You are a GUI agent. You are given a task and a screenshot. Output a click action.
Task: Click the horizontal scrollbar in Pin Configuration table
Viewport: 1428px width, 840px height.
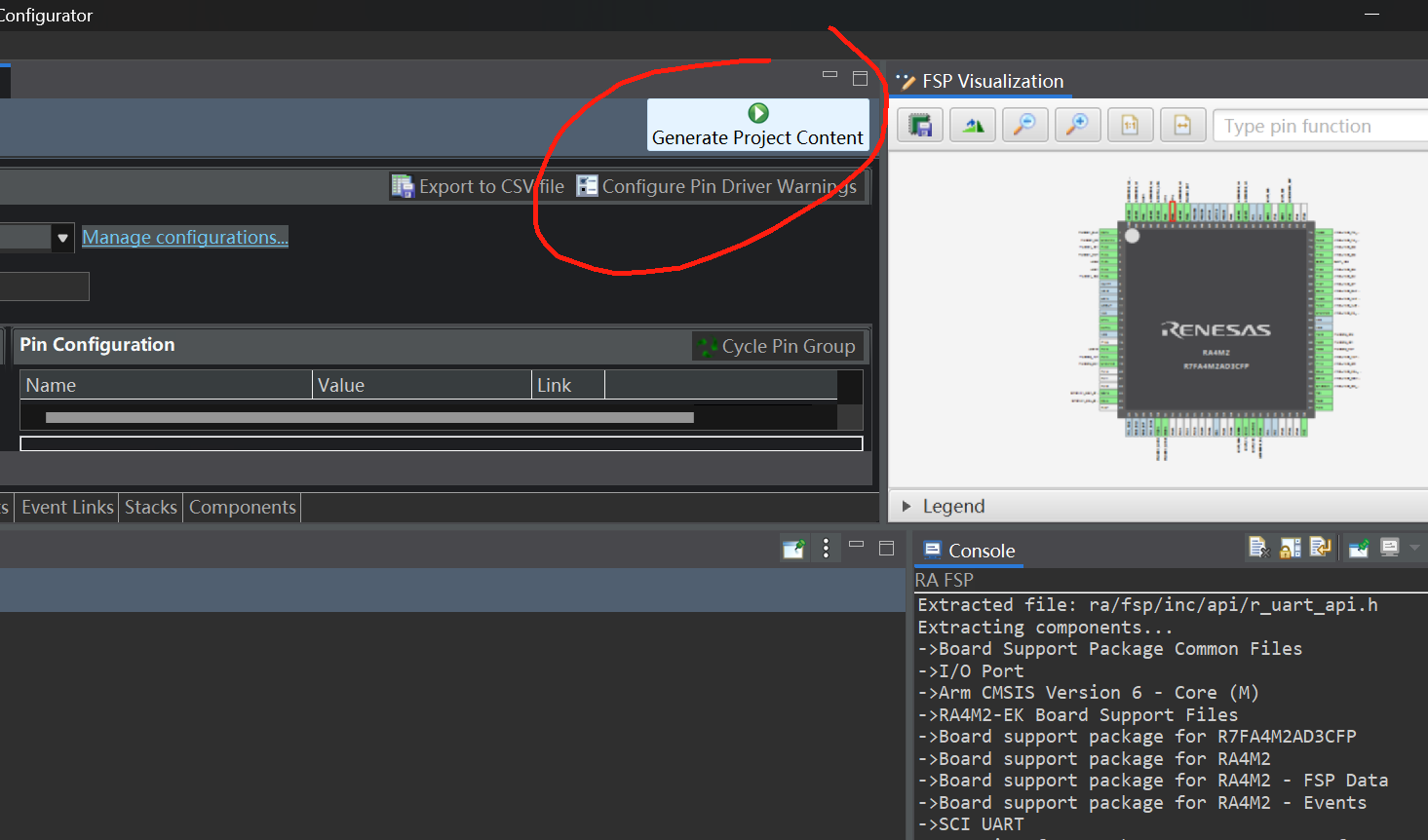(x=369, y=417)
